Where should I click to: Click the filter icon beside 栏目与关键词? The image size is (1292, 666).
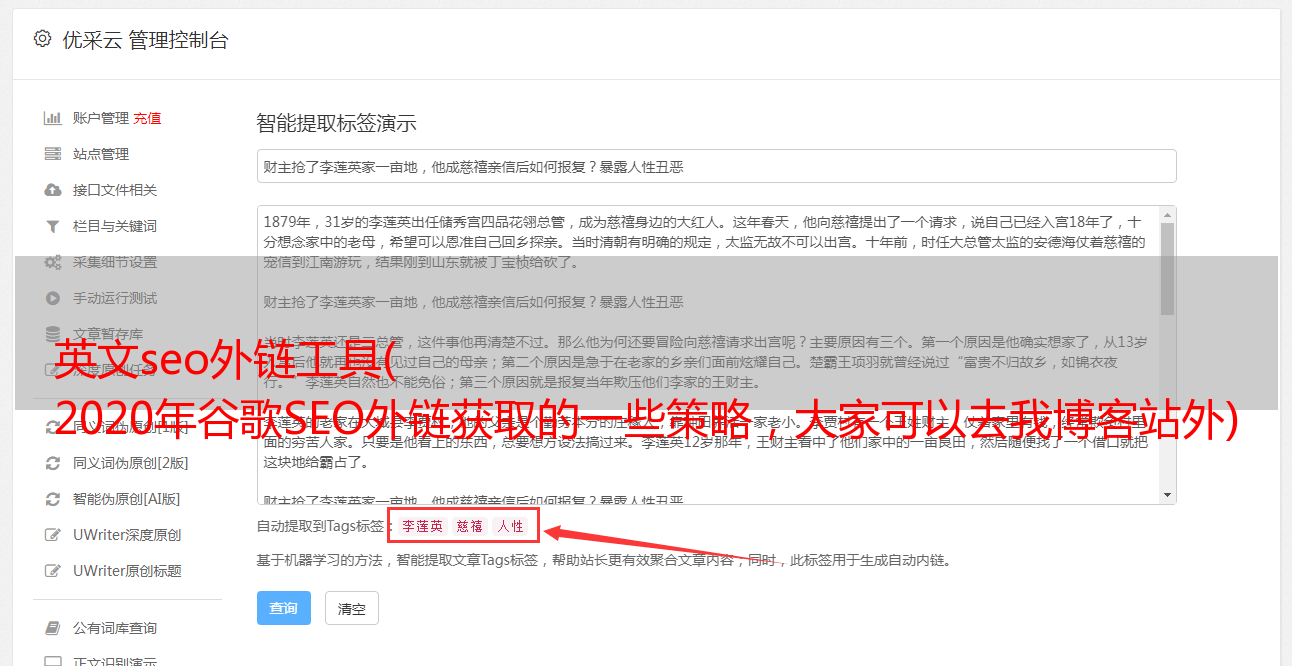53,226
